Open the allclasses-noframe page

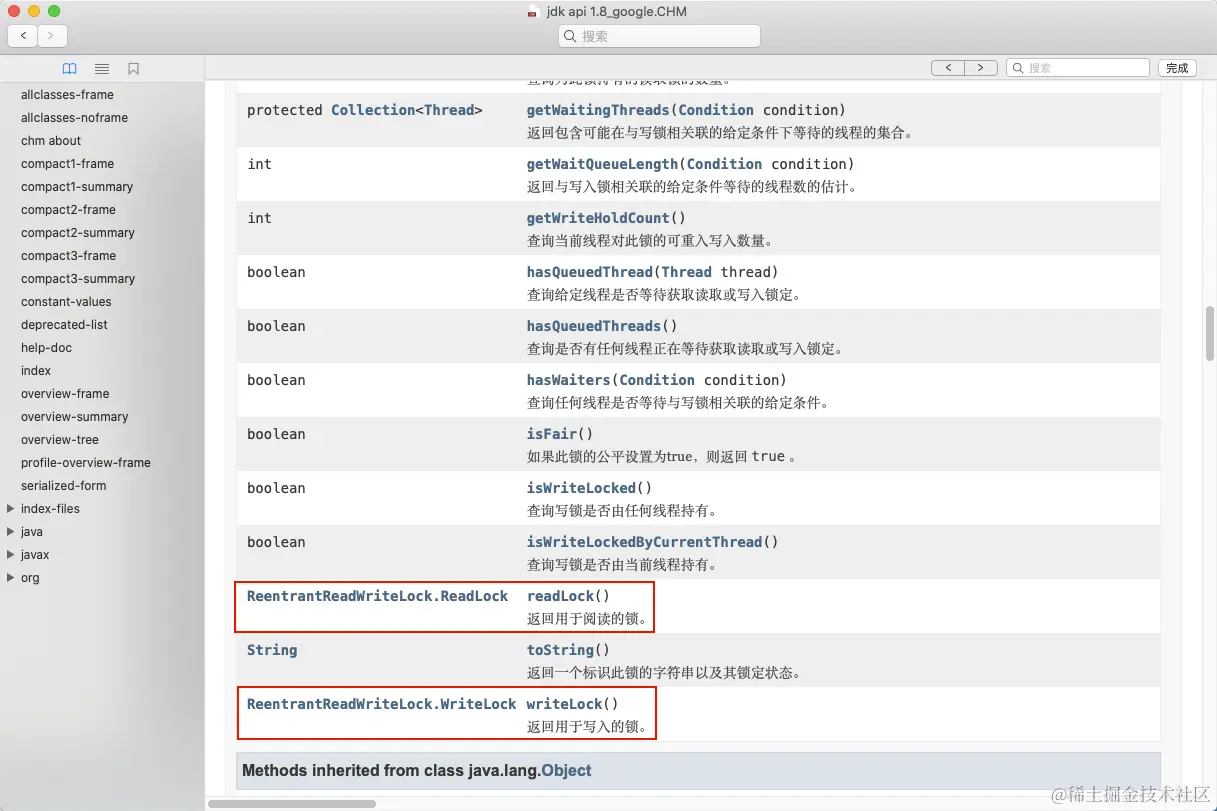click(x=74, y=118)
